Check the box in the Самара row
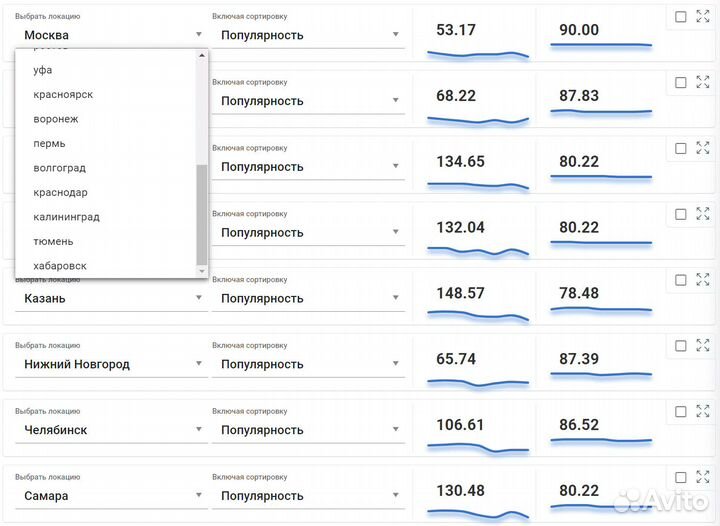 tap(681, 478)
